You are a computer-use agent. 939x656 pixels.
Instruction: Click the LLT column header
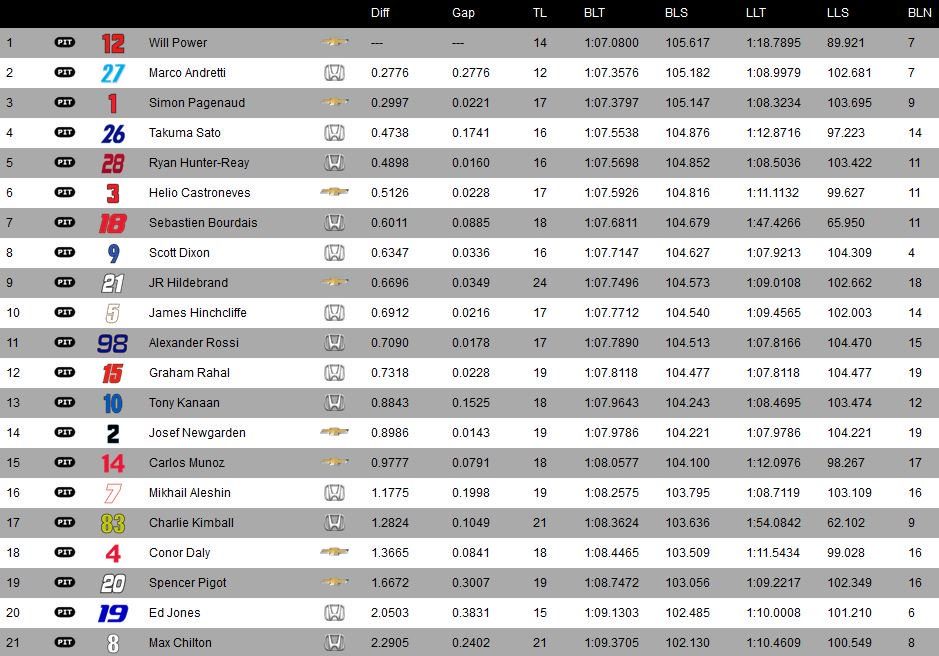coord(756,13)
